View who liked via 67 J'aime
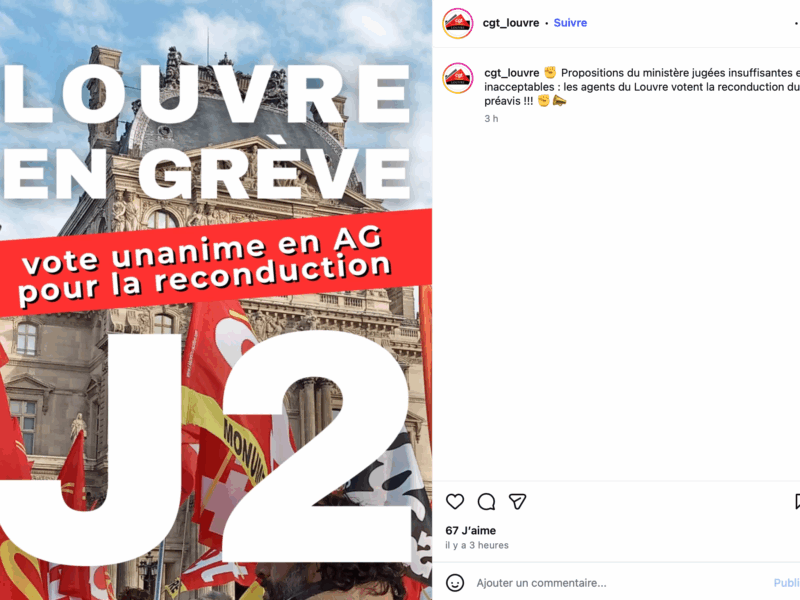Image resolution: width=800 pixels, height=600 pixels. [x=470, y=530]
